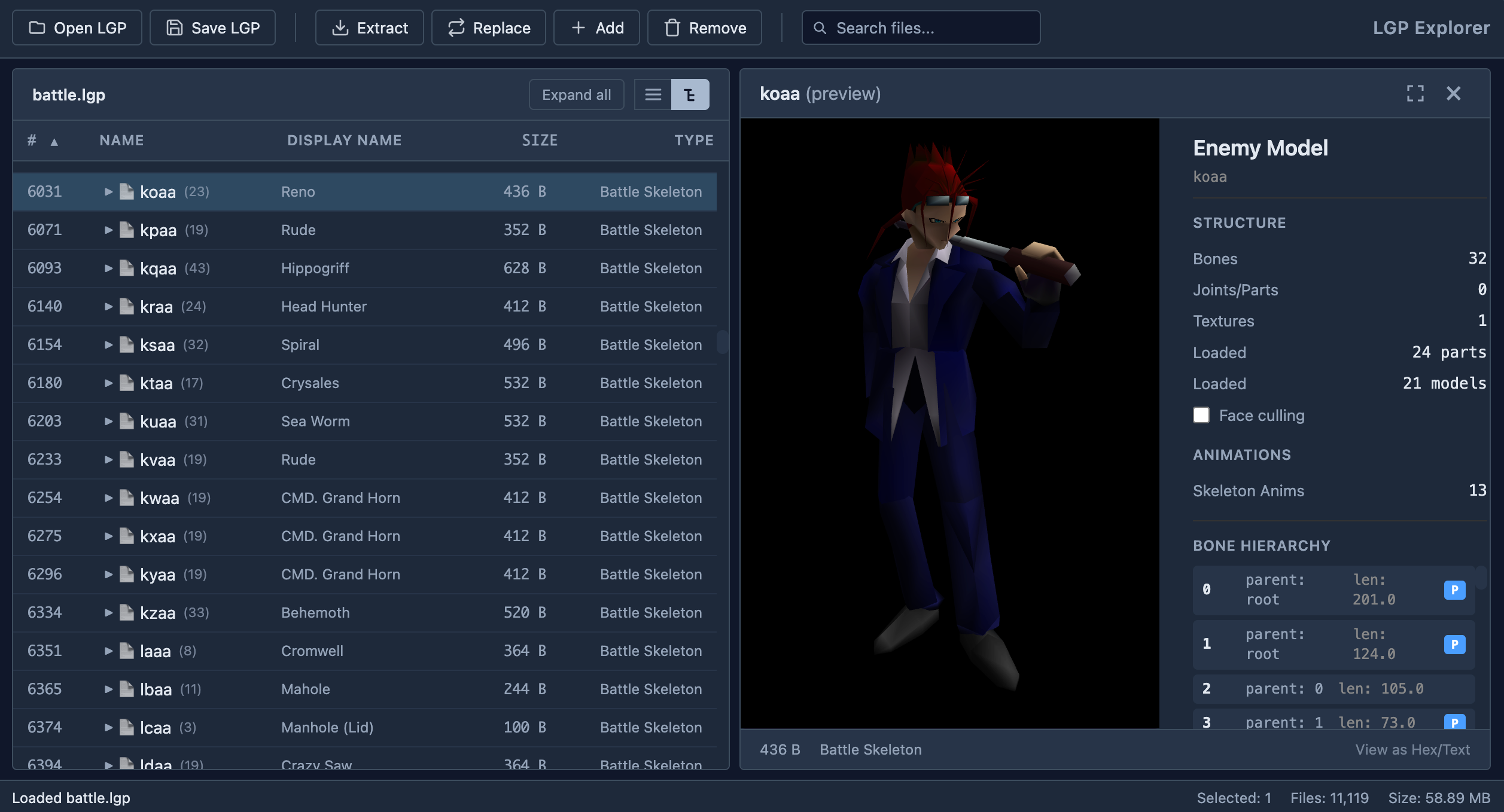Image resolution: width=1504 pixels, height=812 pixels.
Task: Toggle the Face culling checkbox
Action: pos(1201,415)
